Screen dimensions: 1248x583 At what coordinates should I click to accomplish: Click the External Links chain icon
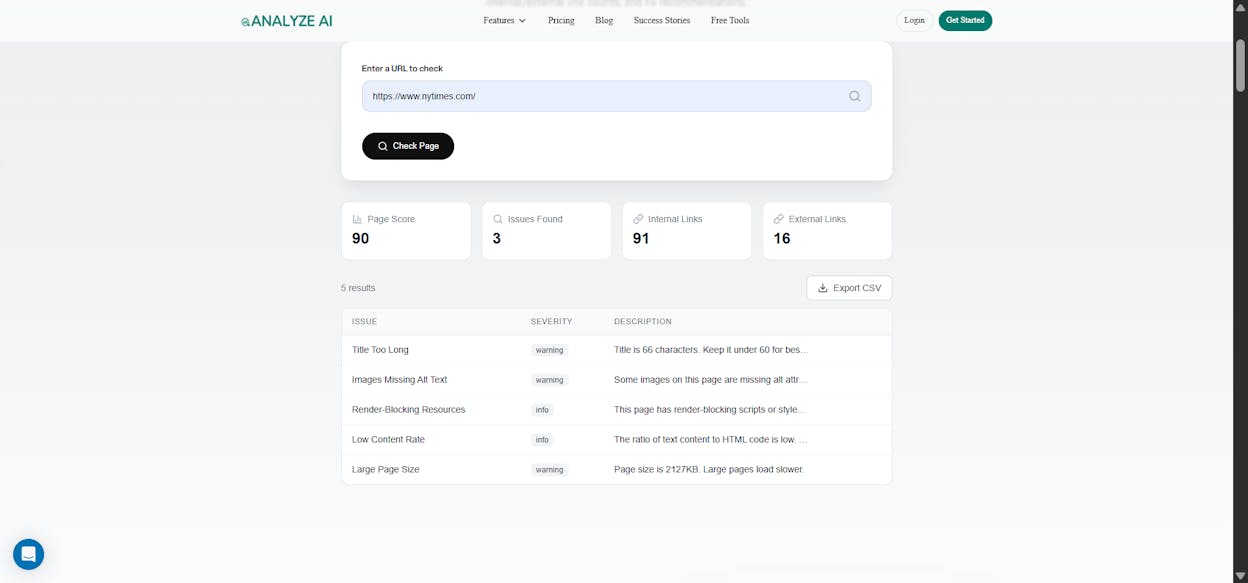click(x=778, y=219)
